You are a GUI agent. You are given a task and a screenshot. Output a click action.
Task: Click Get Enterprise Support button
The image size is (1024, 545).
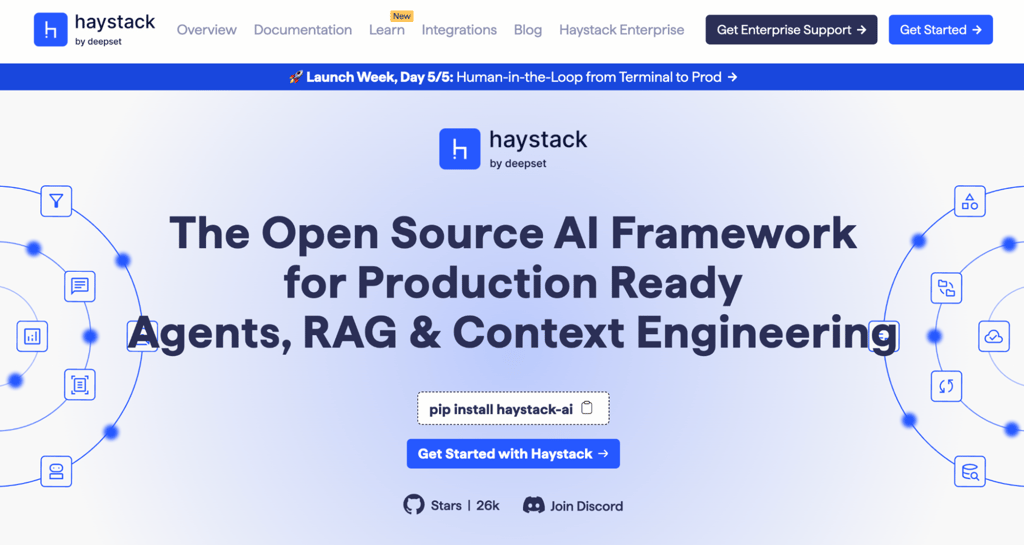[x=791, y=29]
